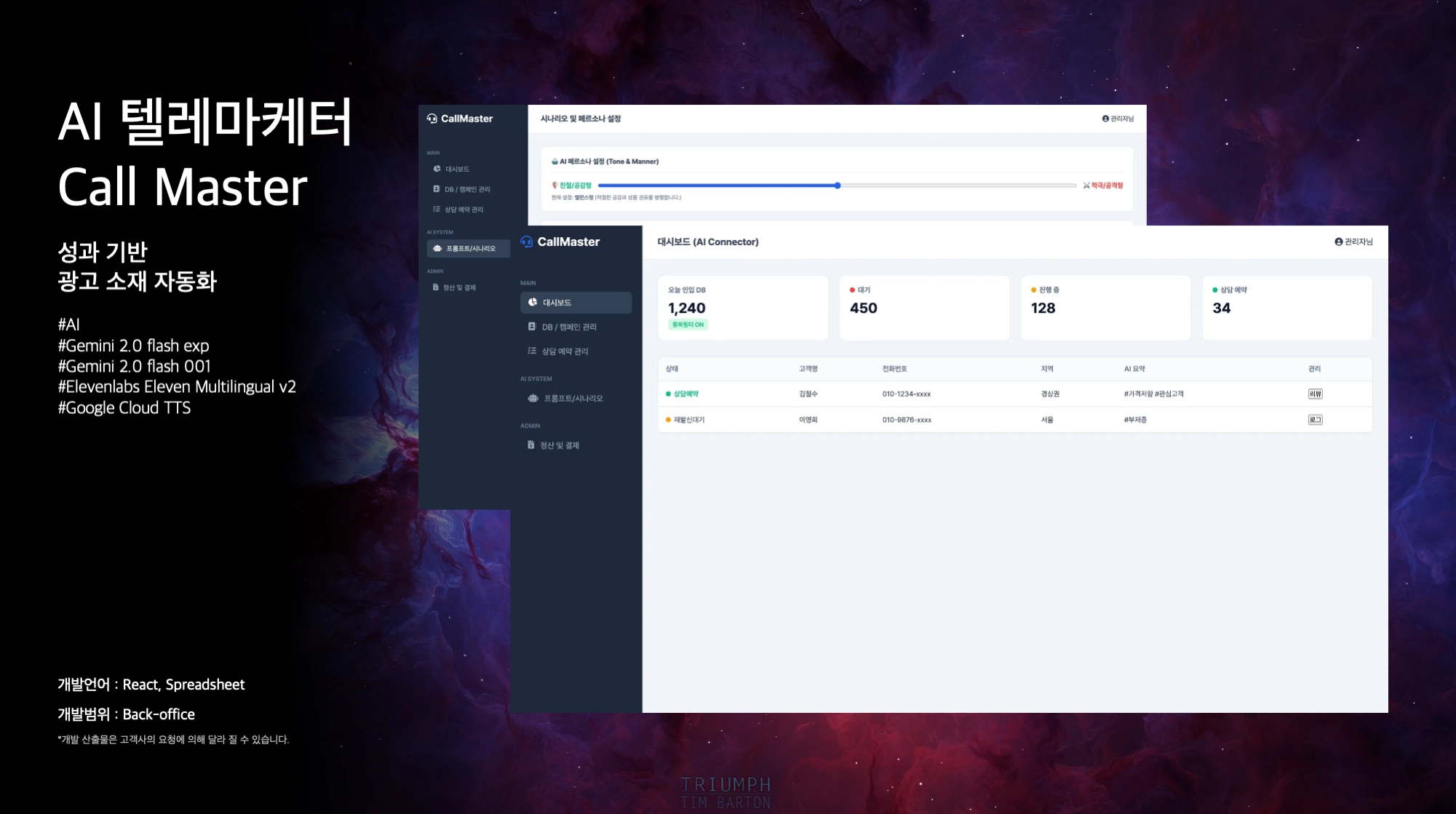Click the 리뷰 button for 김철수
The height and width of the screenshot is (814, 1456).
pos(1315,394)
